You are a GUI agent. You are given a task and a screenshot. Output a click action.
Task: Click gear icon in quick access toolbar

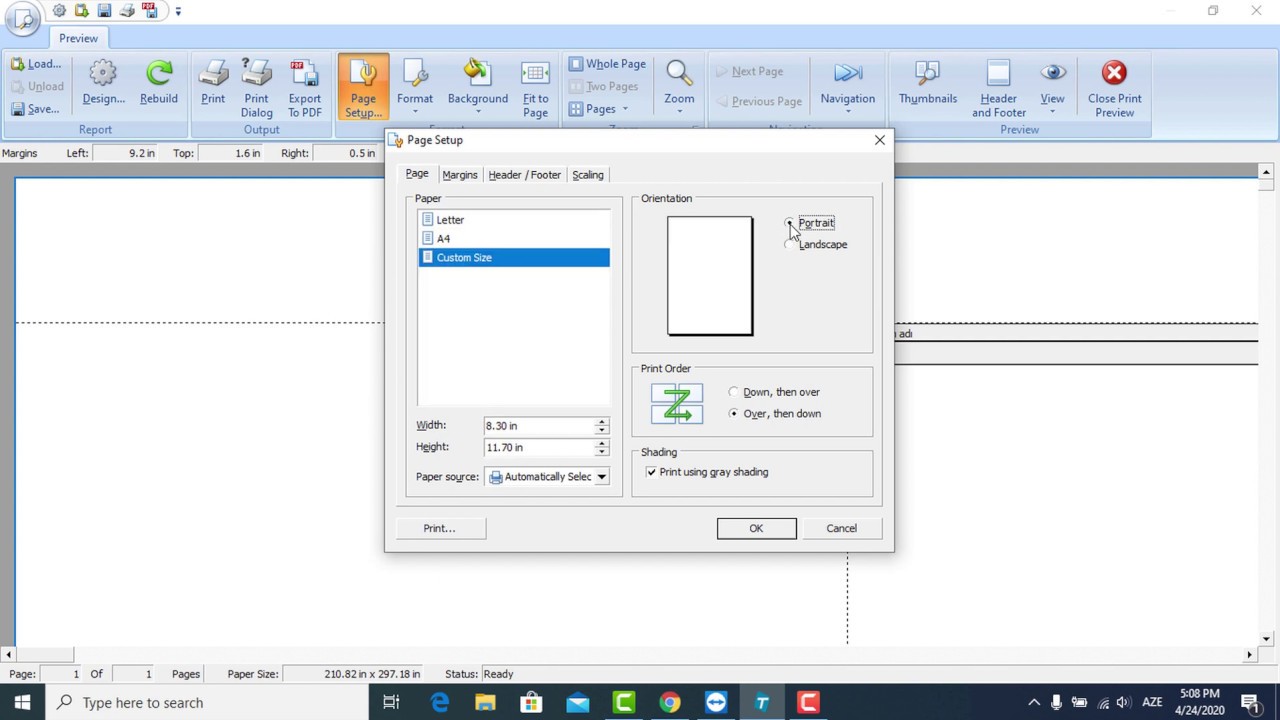click(59, 11)
